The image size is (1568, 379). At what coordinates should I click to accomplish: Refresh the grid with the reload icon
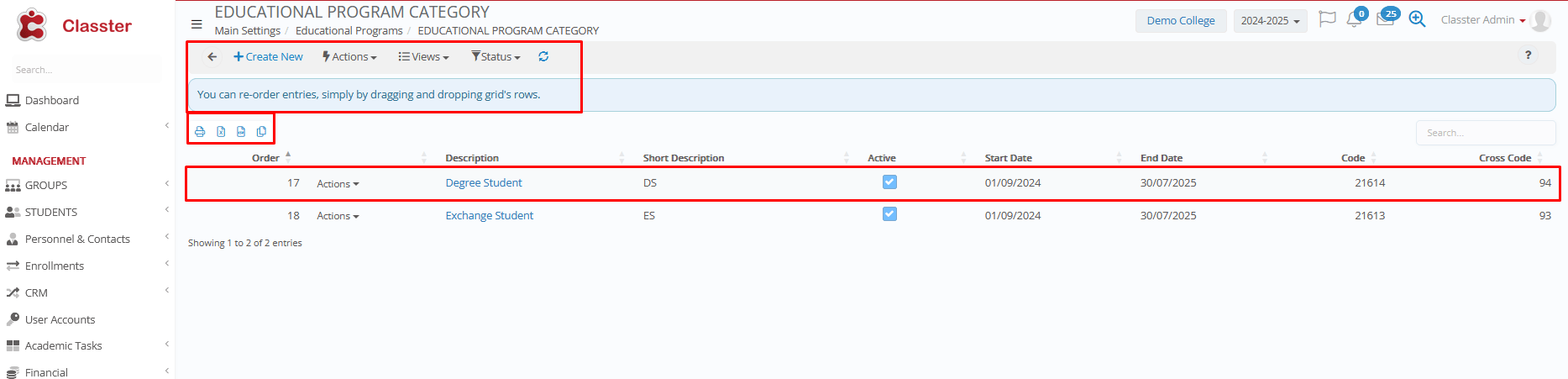coord(543,57)
